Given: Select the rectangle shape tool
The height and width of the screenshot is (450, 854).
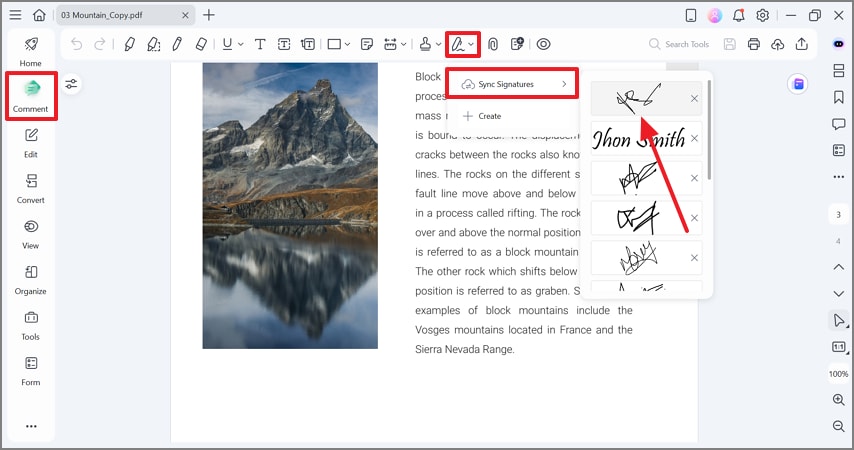Looking at the screenshot, I should [334, 44].
